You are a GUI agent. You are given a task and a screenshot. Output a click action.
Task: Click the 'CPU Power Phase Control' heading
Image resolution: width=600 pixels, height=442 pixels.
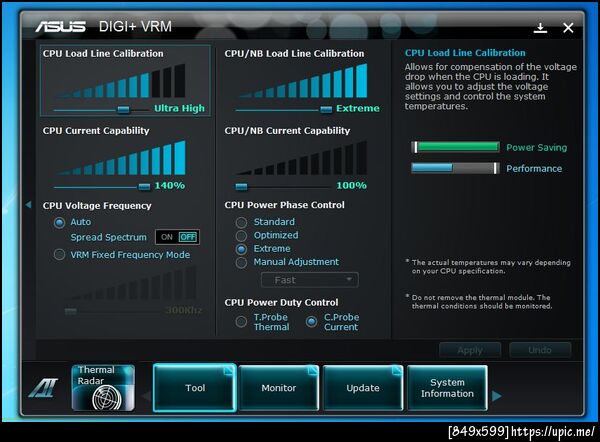(x=285, y=205)
